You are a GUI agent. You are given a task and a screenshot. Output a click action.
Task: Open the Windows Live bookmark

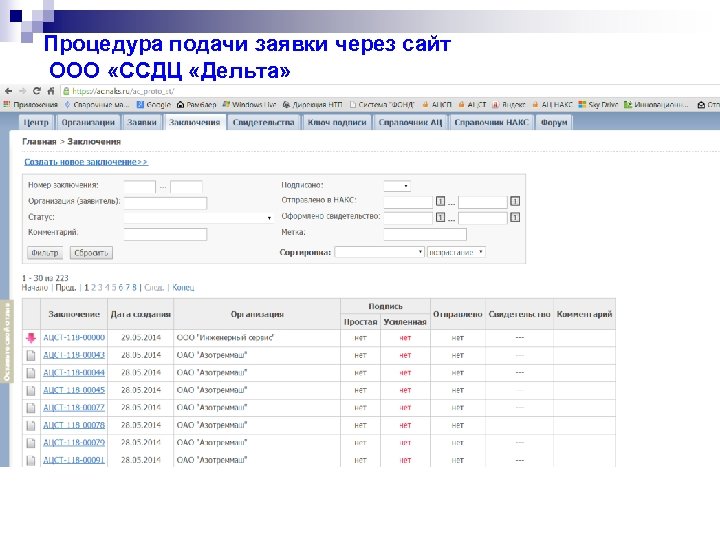pos(249,105)
